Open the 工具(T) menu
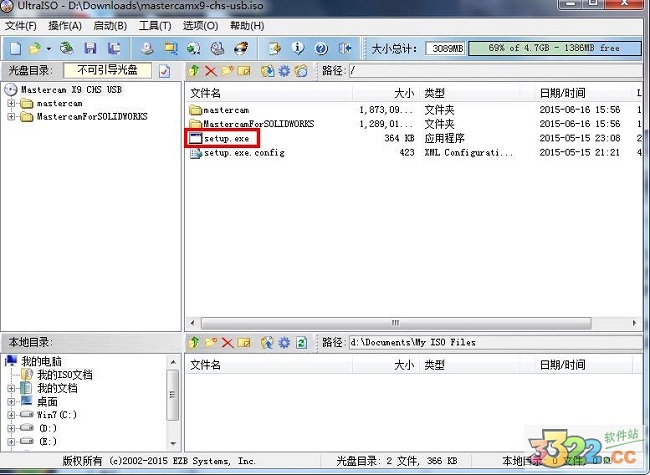The height and width of the screenshot is (475, 650). pyautogui.click(x=155, y=26)
